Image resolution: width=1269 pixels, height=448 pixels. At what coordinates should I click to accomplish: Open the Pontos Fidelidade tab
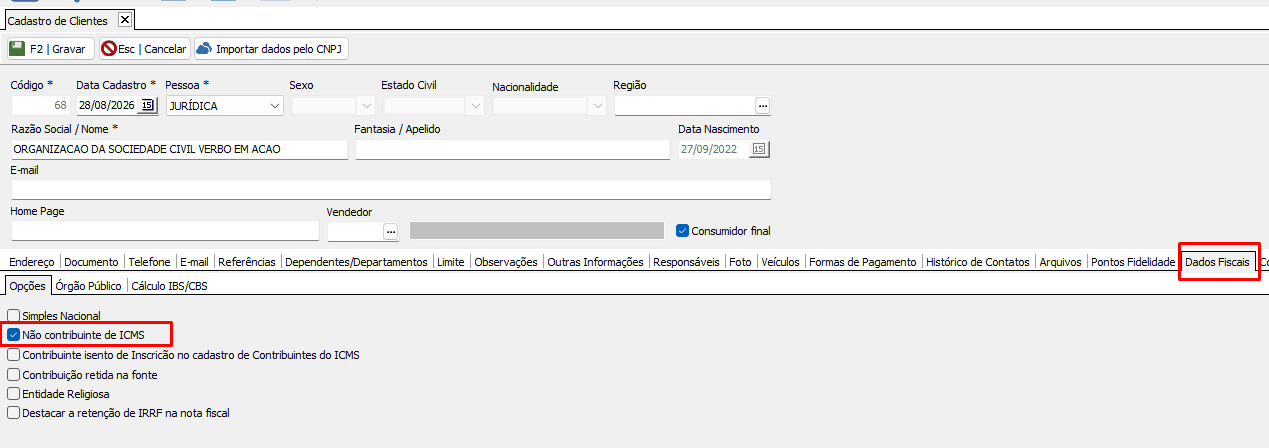(1132, 262)
